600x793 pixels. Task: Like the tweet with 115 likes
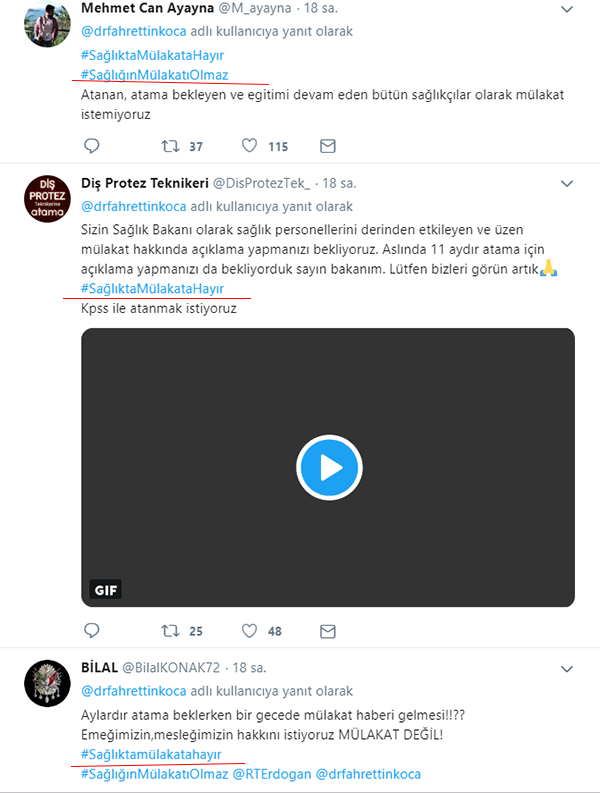pos(249,146)
